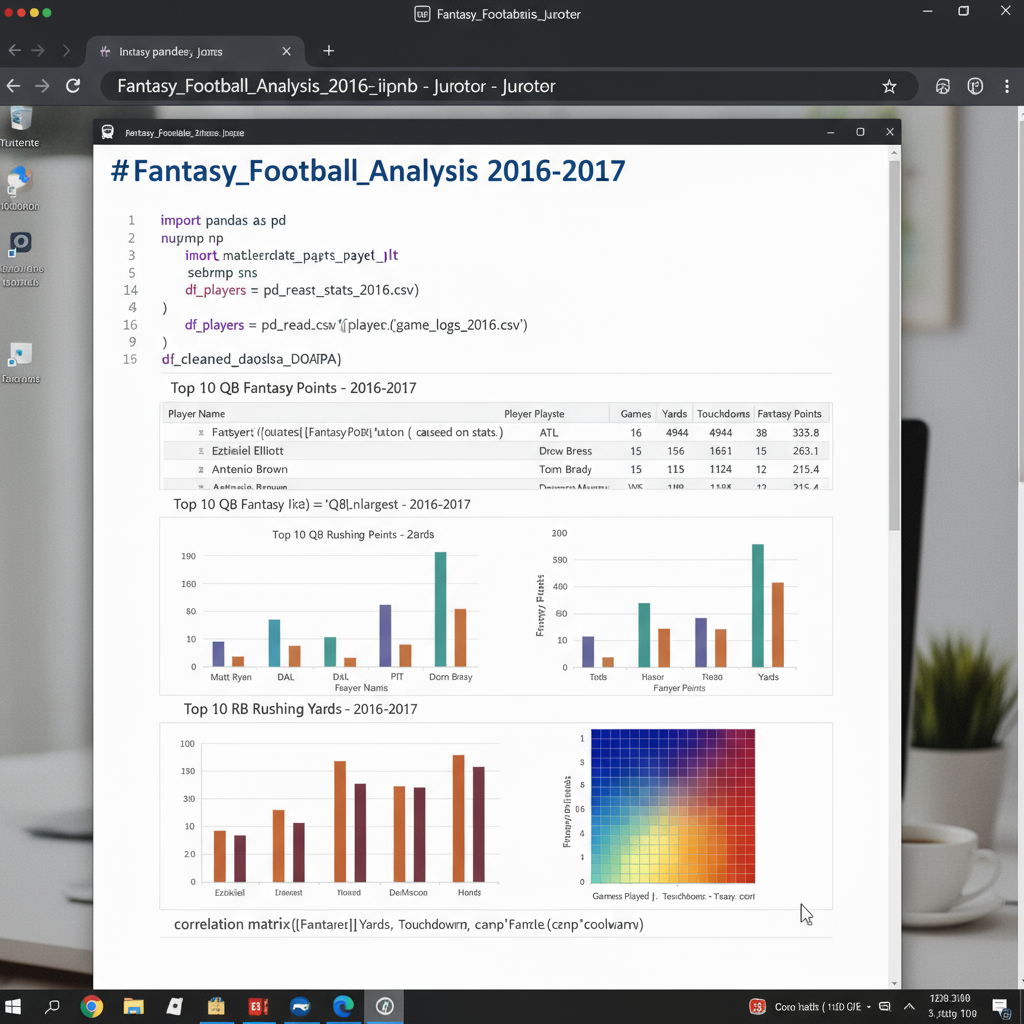Image resolution: width=1024 pixels, height=1024 pixels.
Task: Click the Windows Start button
Action: point(14,1006)
